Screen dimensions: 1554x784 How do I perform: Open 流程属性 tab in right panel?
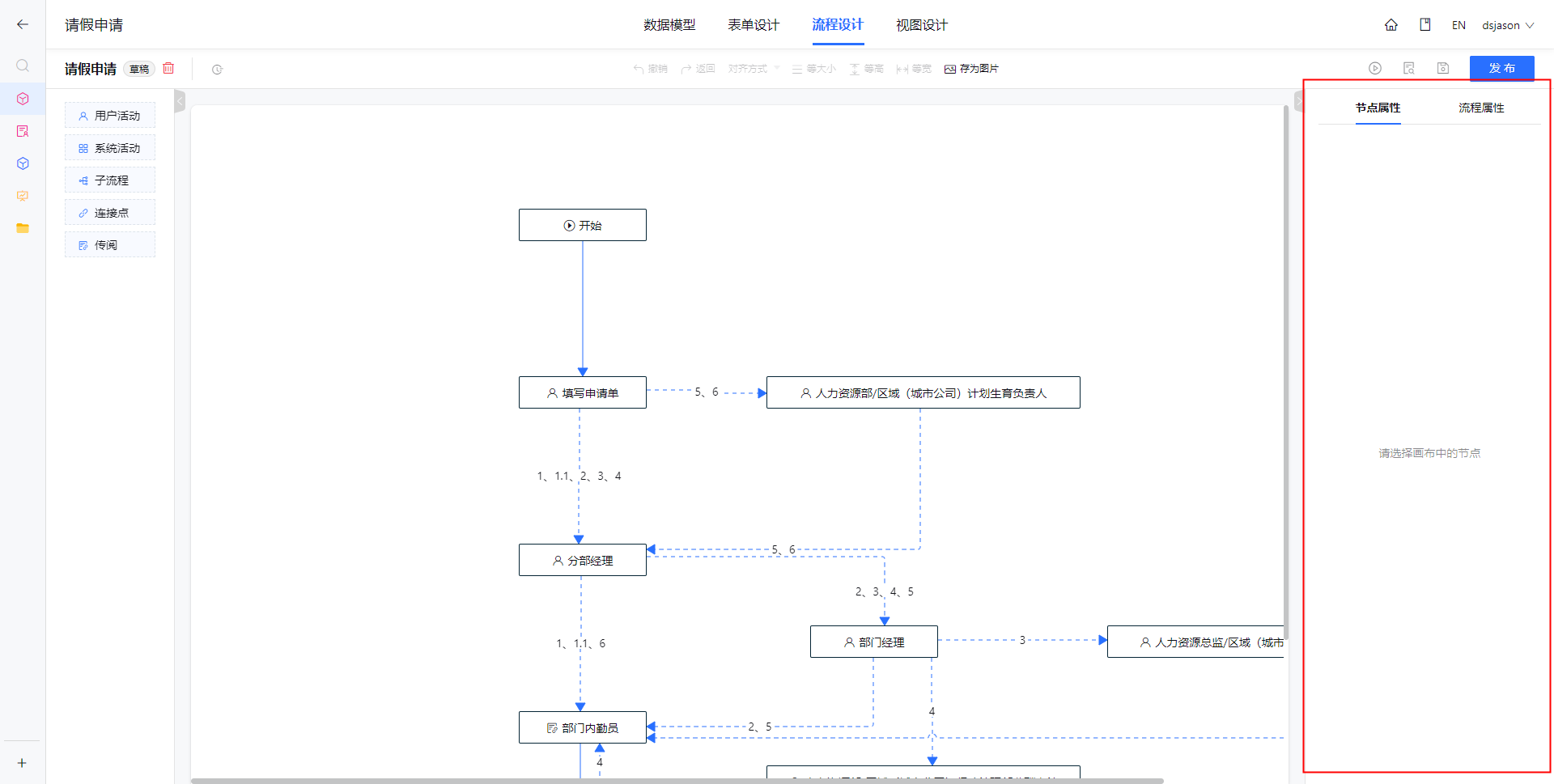tap(1481, 108)
